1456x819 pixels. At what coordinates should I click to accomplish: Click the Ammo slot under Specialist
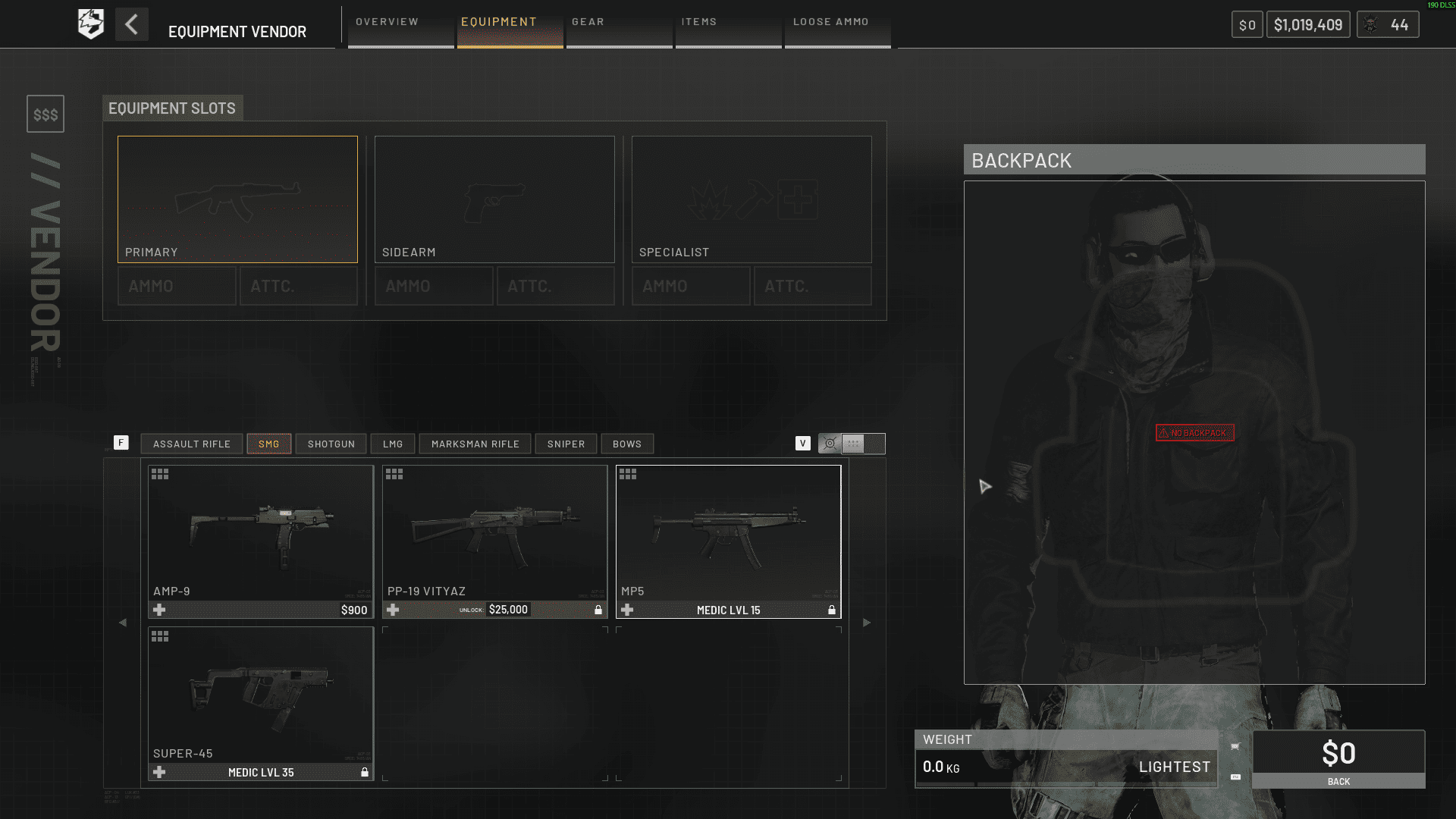tap(691, 286)
